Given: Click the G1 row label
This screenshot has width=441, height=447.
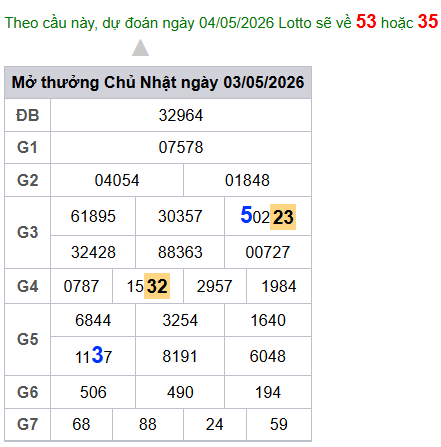Looking at the screenshot, I should coord(27,147).
